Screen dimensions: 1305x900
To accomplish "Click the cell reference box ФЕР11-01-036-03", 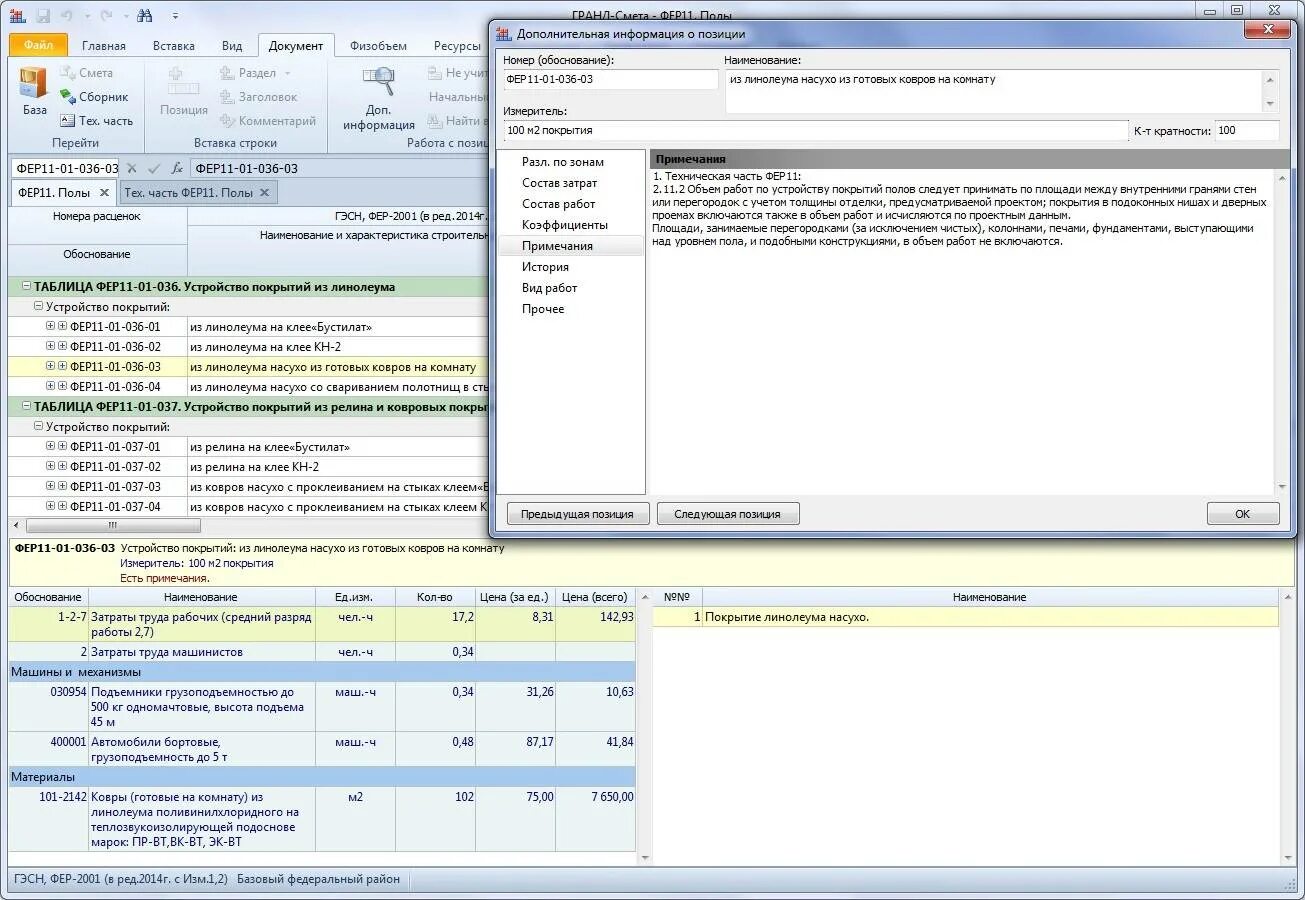I will tap(65, 168).
